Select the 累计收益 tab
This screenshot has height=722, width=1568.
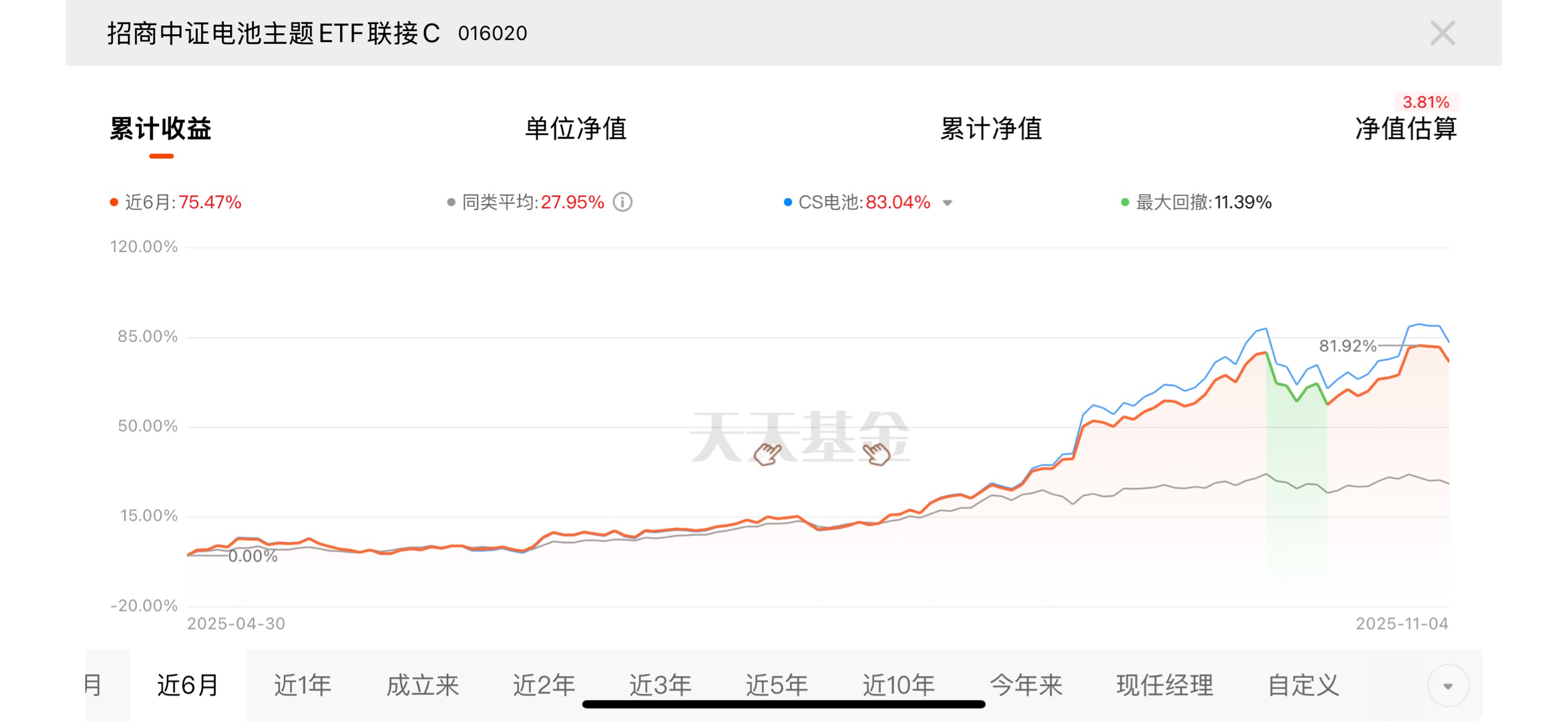[161, 129]
